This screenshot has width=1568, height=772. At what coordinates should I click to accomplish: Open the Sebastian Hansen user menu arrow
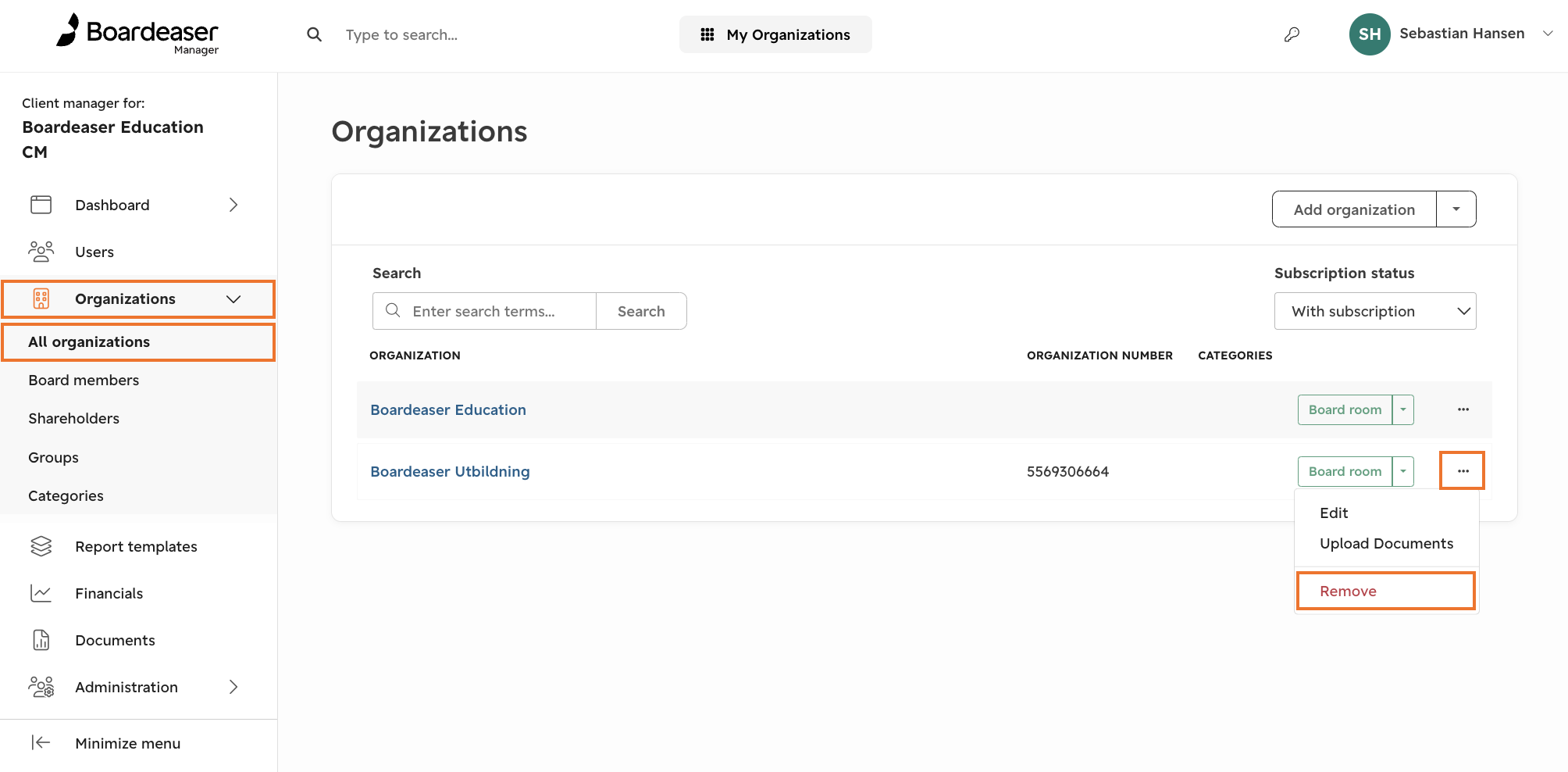coord(1548,34)
